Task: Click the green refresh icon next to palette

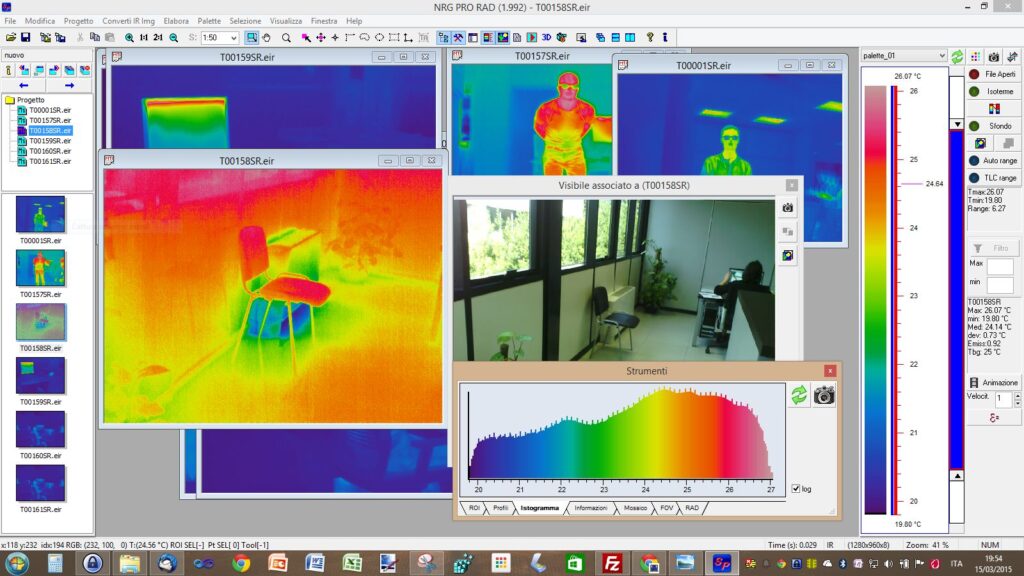Action: coord(957,56)
